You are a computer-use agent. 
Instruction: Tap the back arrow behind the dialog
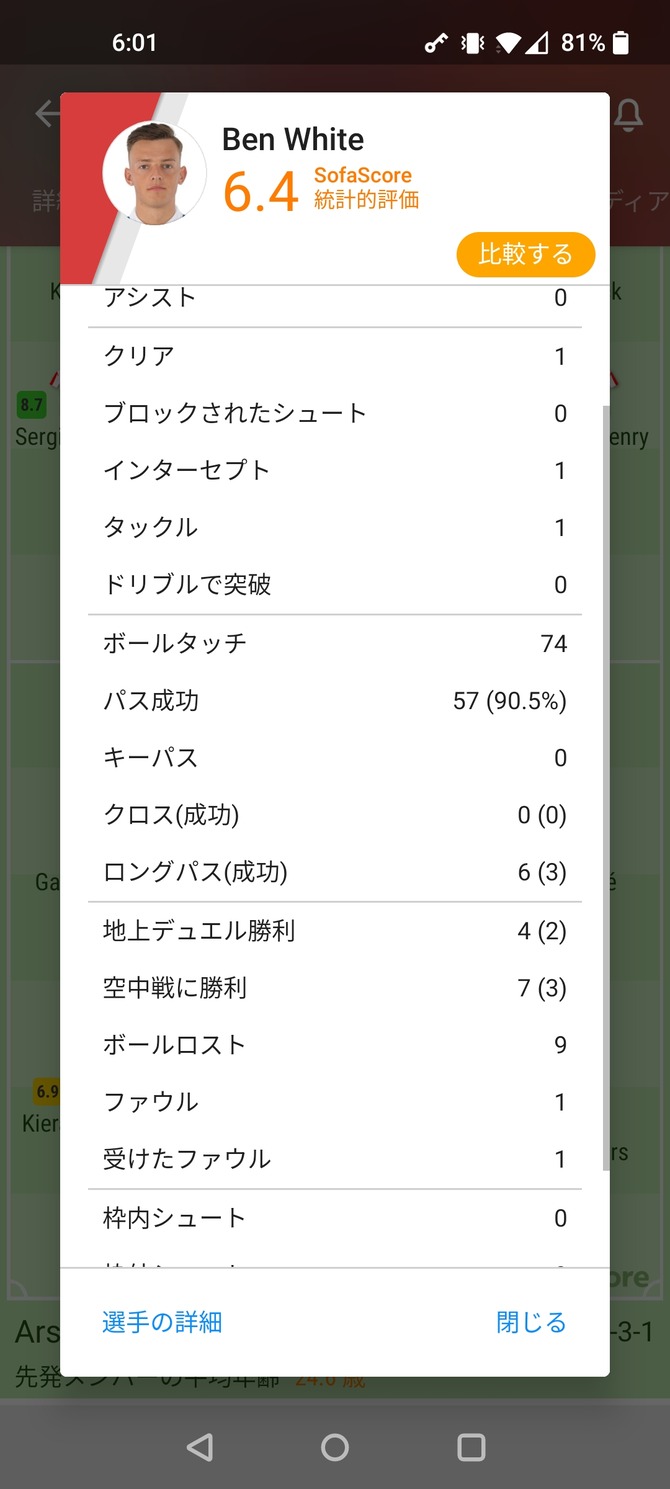click(x=46, y=114)
